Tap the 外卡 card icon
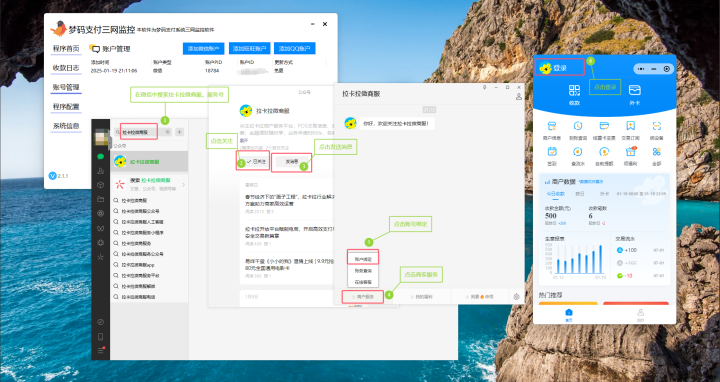720x382 pixels. point(635,90)
